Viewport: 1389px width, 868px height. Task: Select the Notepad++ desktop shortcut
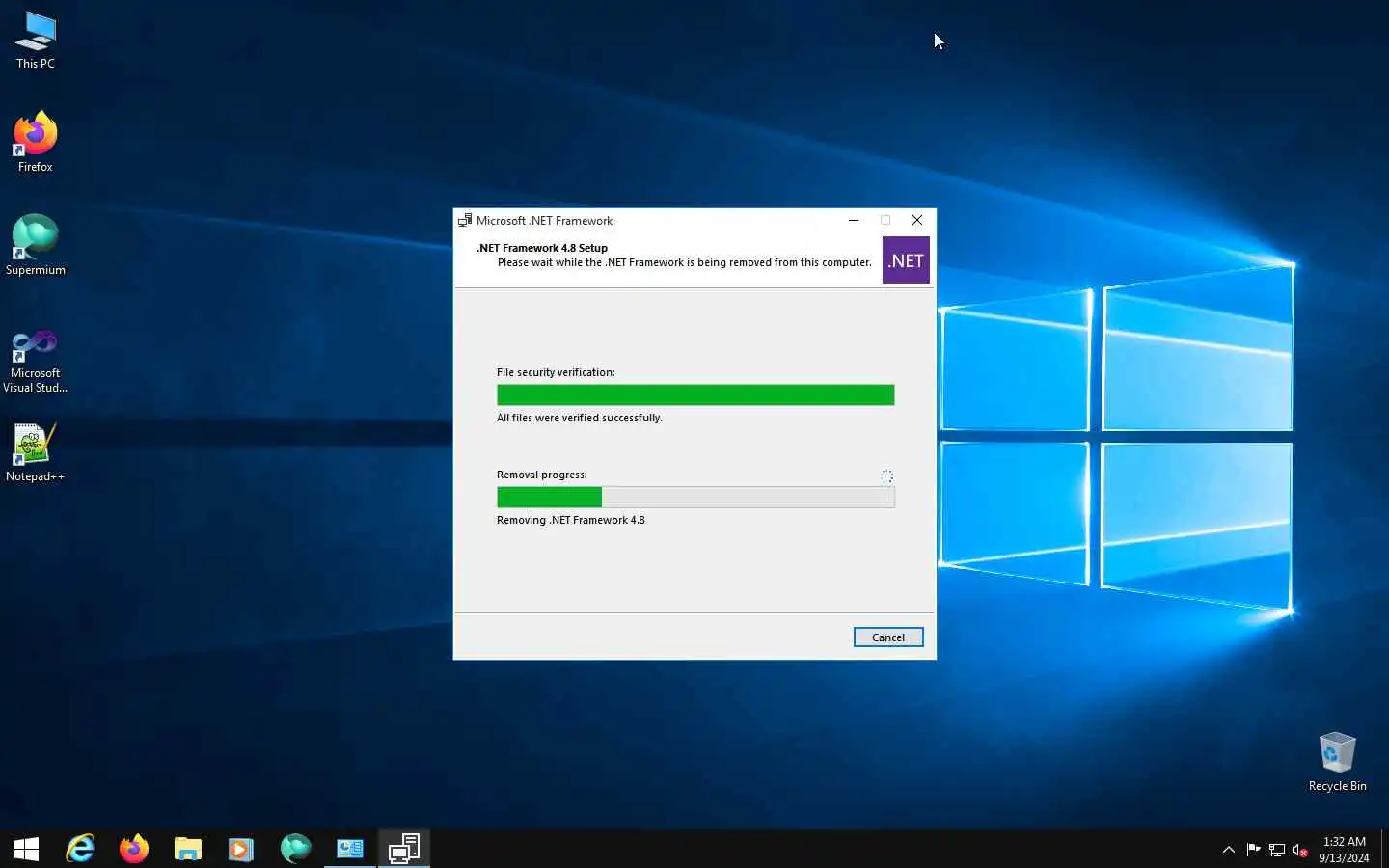tap(36, 452)
